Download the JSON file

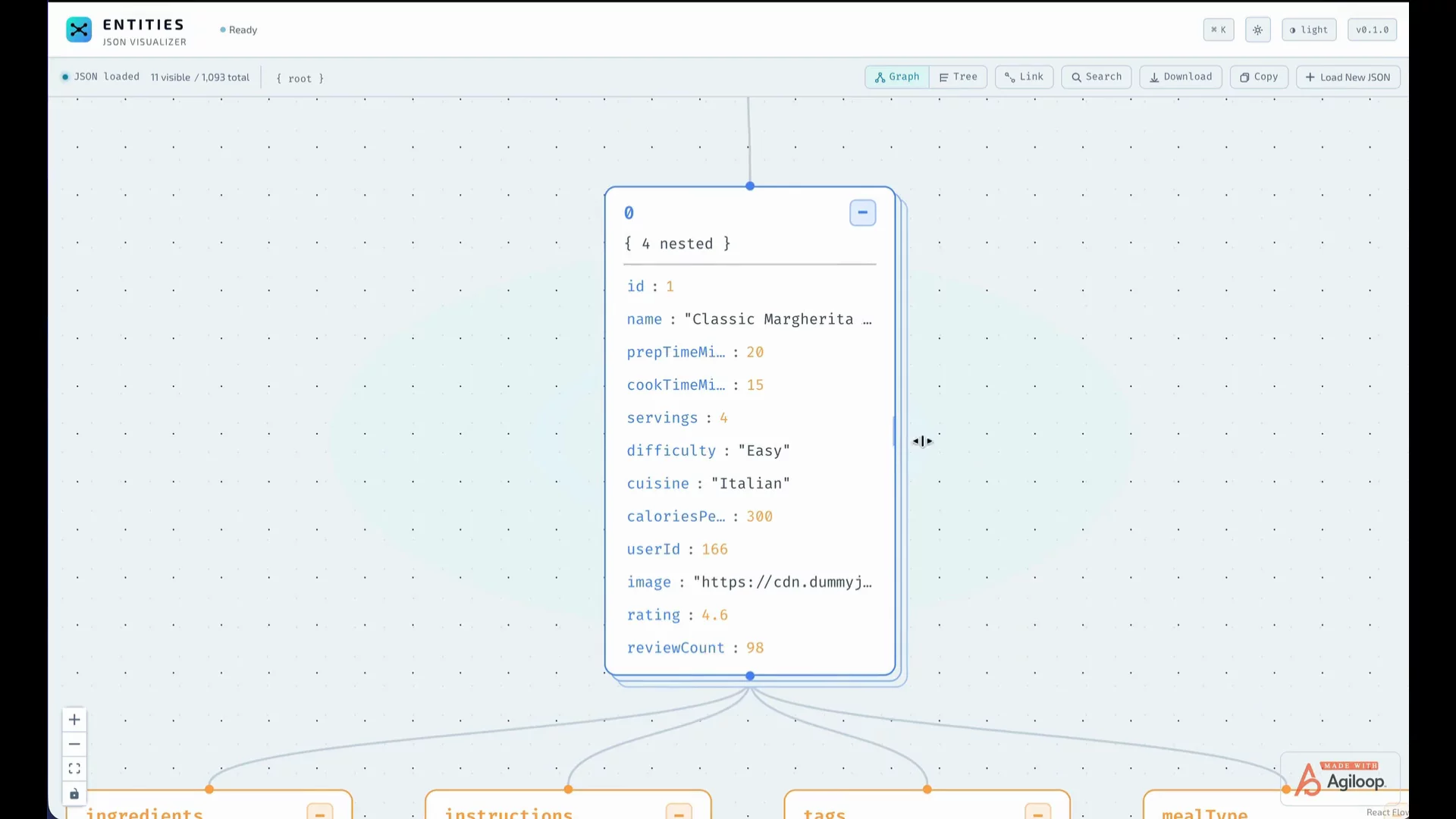click(x=1181, y=77)
